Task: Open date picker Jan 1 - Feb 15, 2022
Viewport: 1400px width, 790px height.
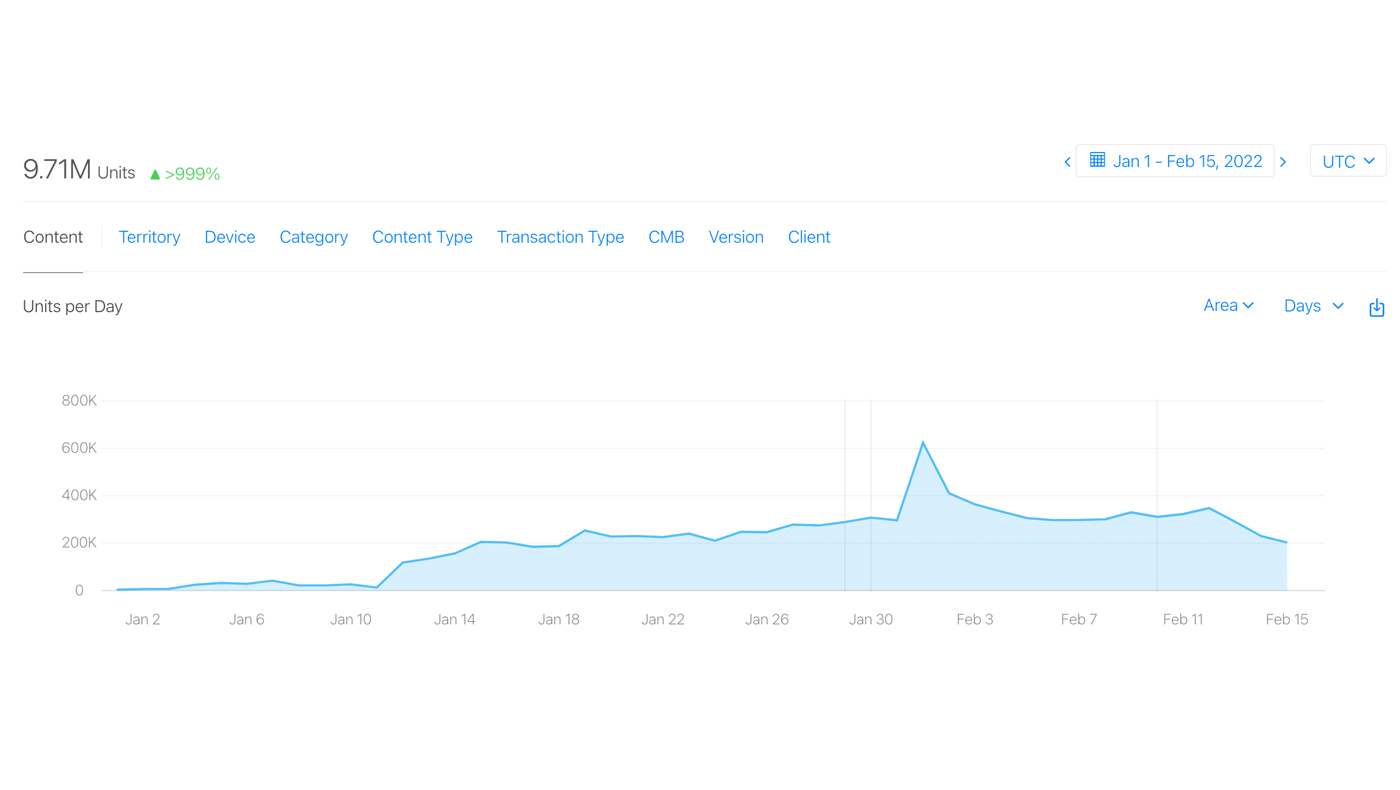Action: coord(1175,161)
